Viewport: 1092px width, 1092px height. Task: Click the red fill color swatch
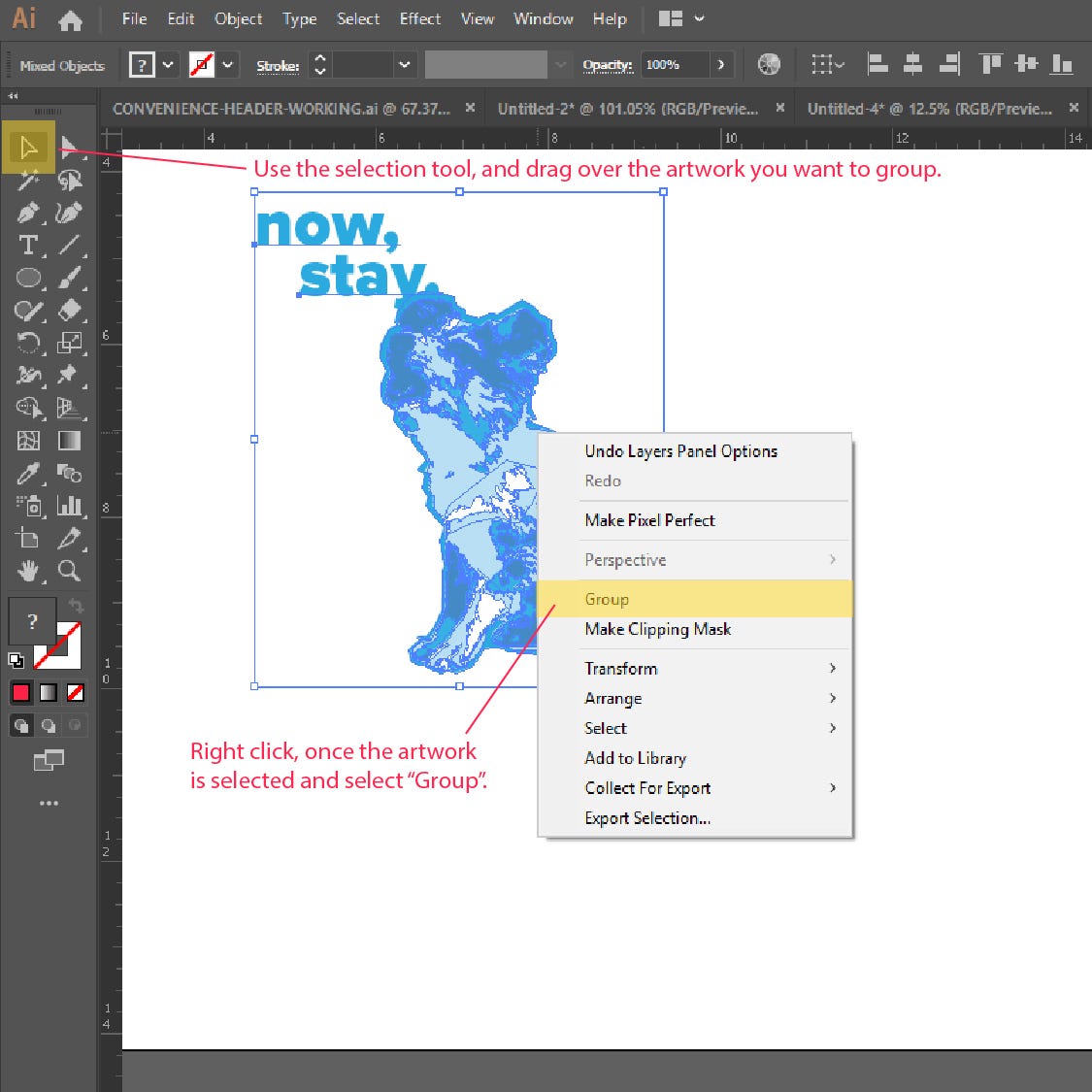[x=21, y=692]
